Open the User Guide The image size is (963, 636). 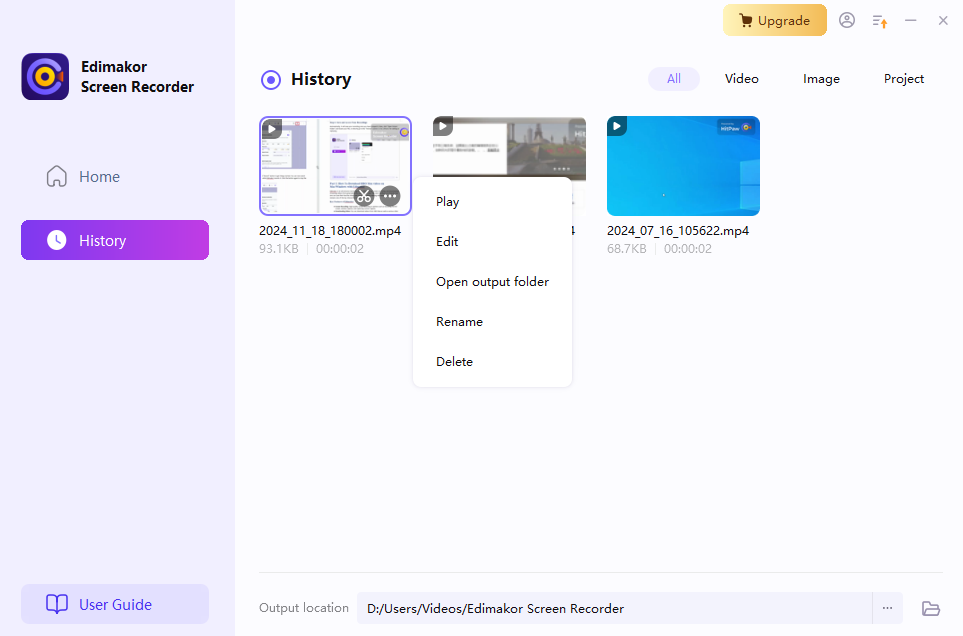(115, 604)
